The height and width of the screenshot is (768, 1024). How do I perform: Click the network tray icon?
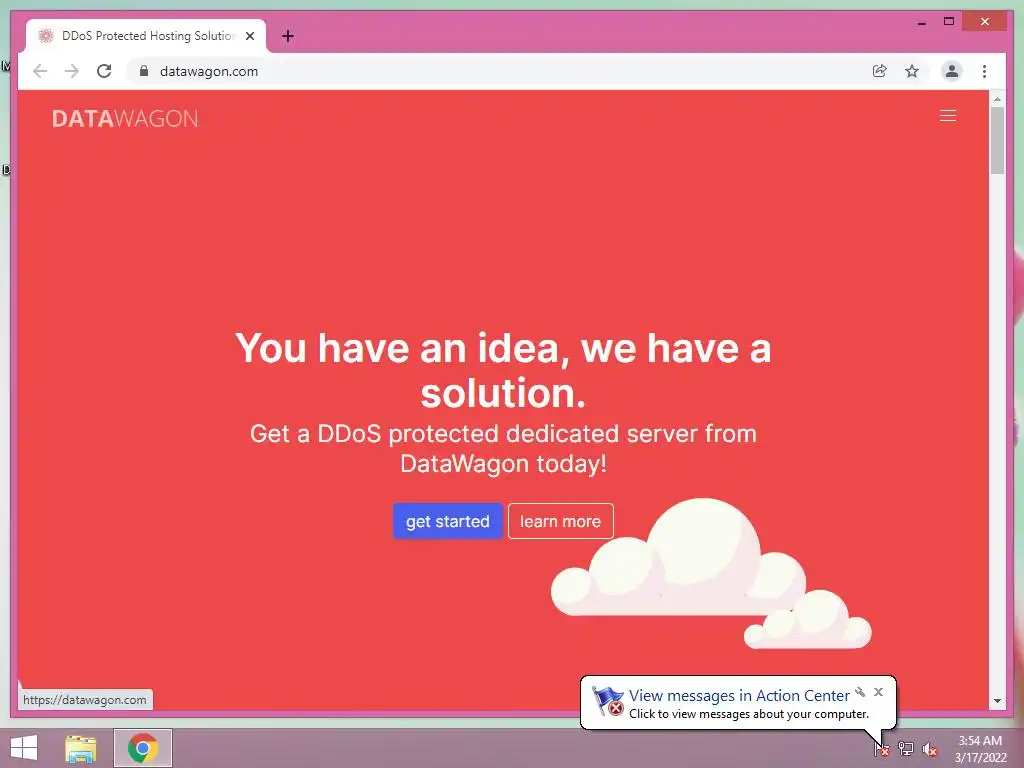click(906, 749)
